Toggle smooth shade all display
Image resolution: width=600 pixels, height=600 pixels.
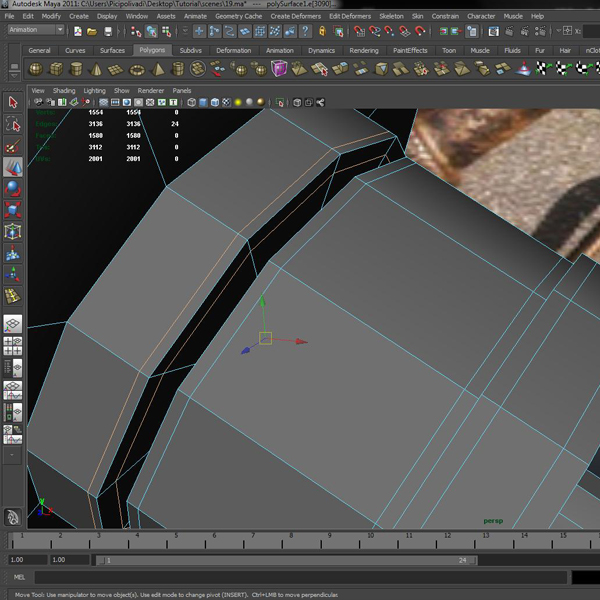(203, 102)
